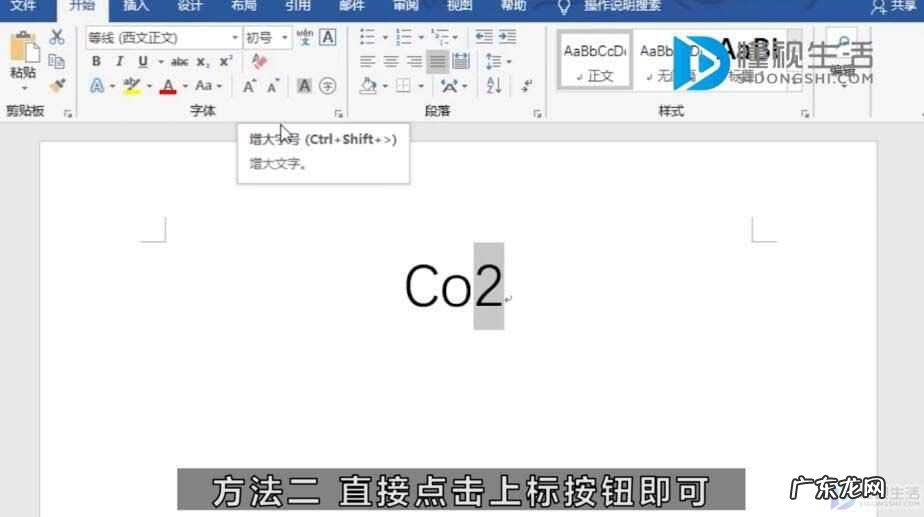
Task: Toggle Strikethrough (abc) formatting
Action: 179,61
